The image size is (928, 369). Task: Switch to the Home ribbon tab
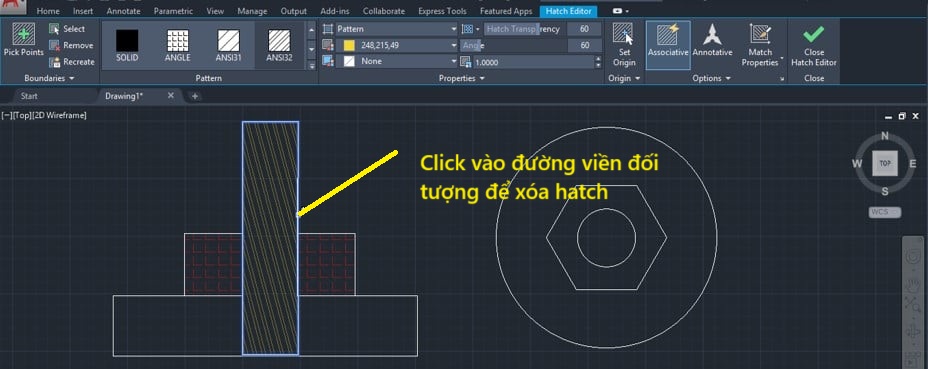(48, 11)
